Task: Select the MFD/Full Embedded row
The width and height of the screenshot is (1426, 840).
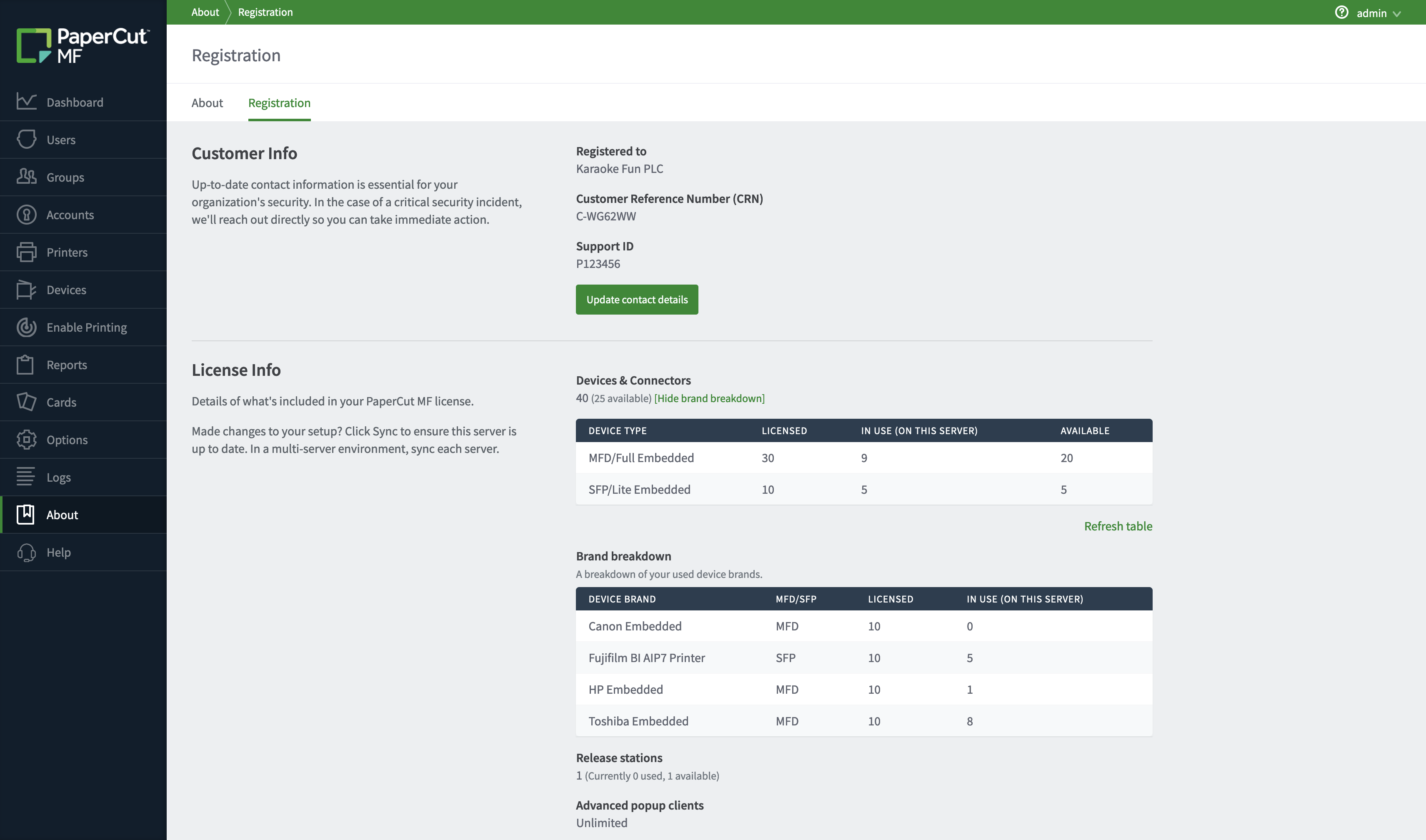Action: click(864, 457)
